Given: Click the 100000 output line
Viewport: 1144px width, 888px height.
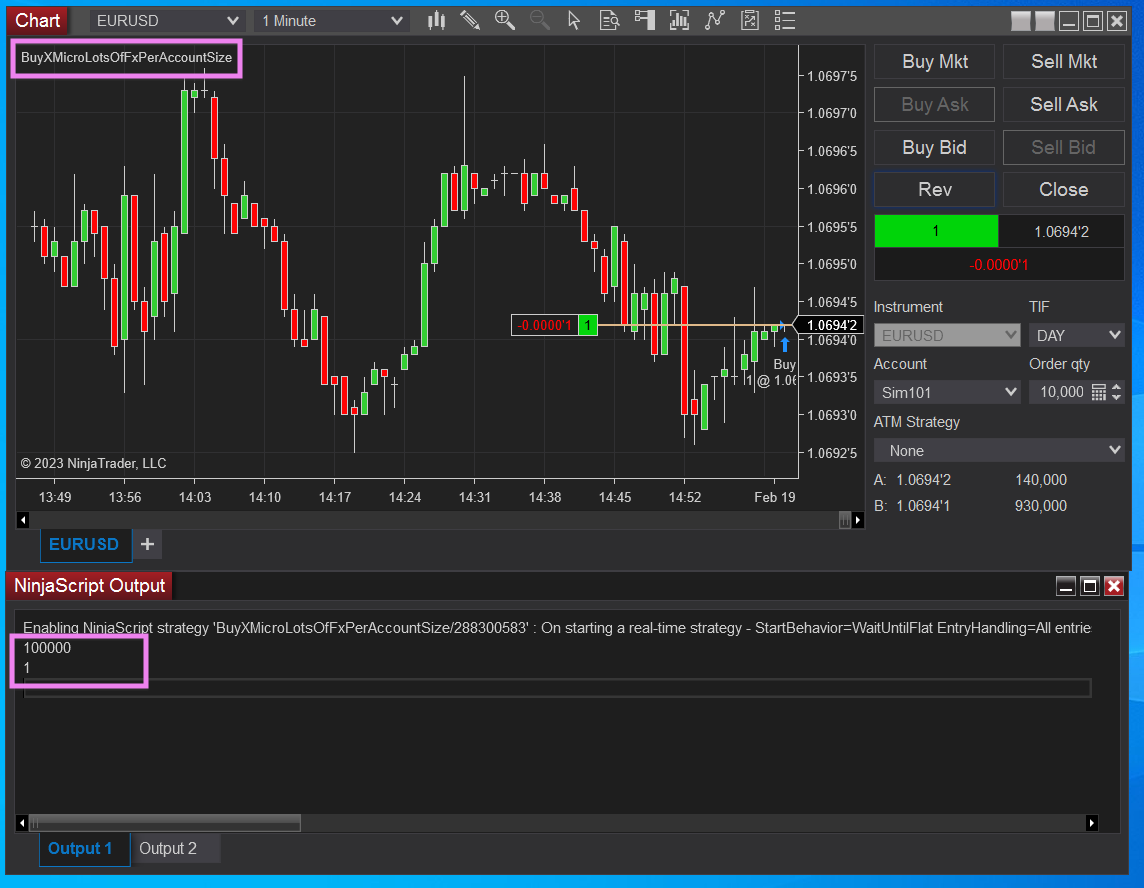Looking at the screenshot, I should [47, 648].
